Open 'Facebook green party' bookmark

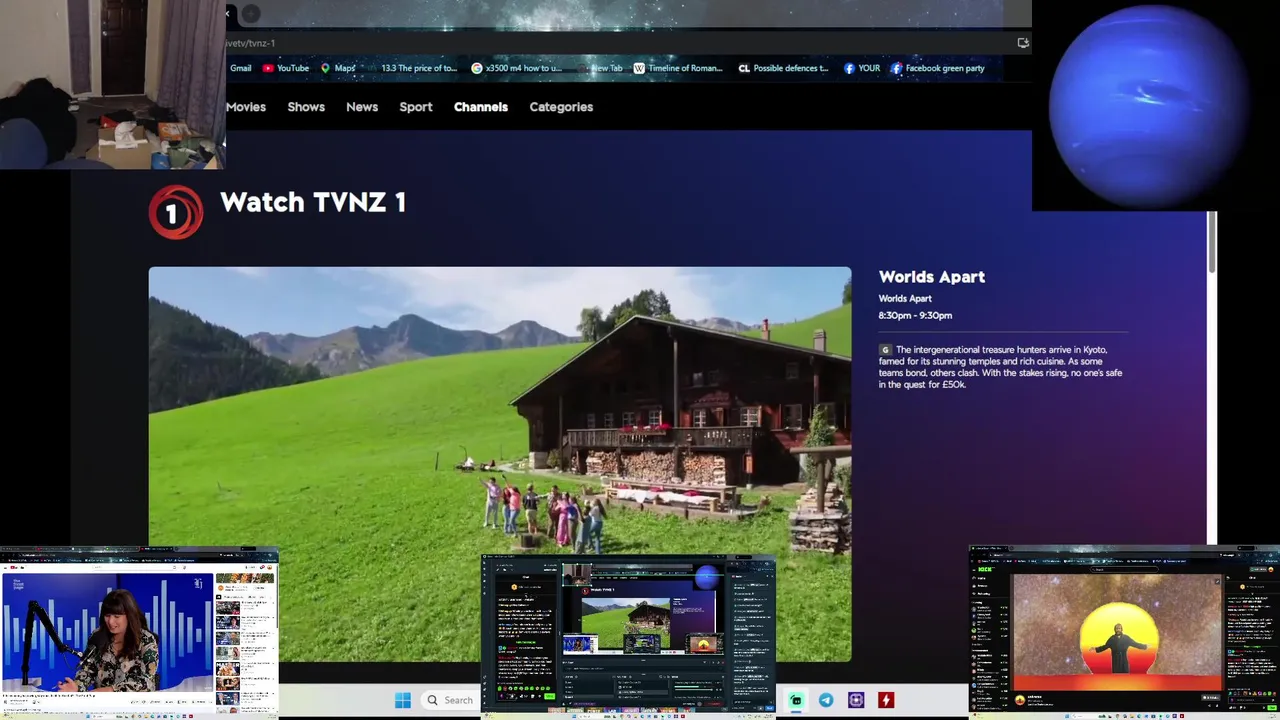937,68
